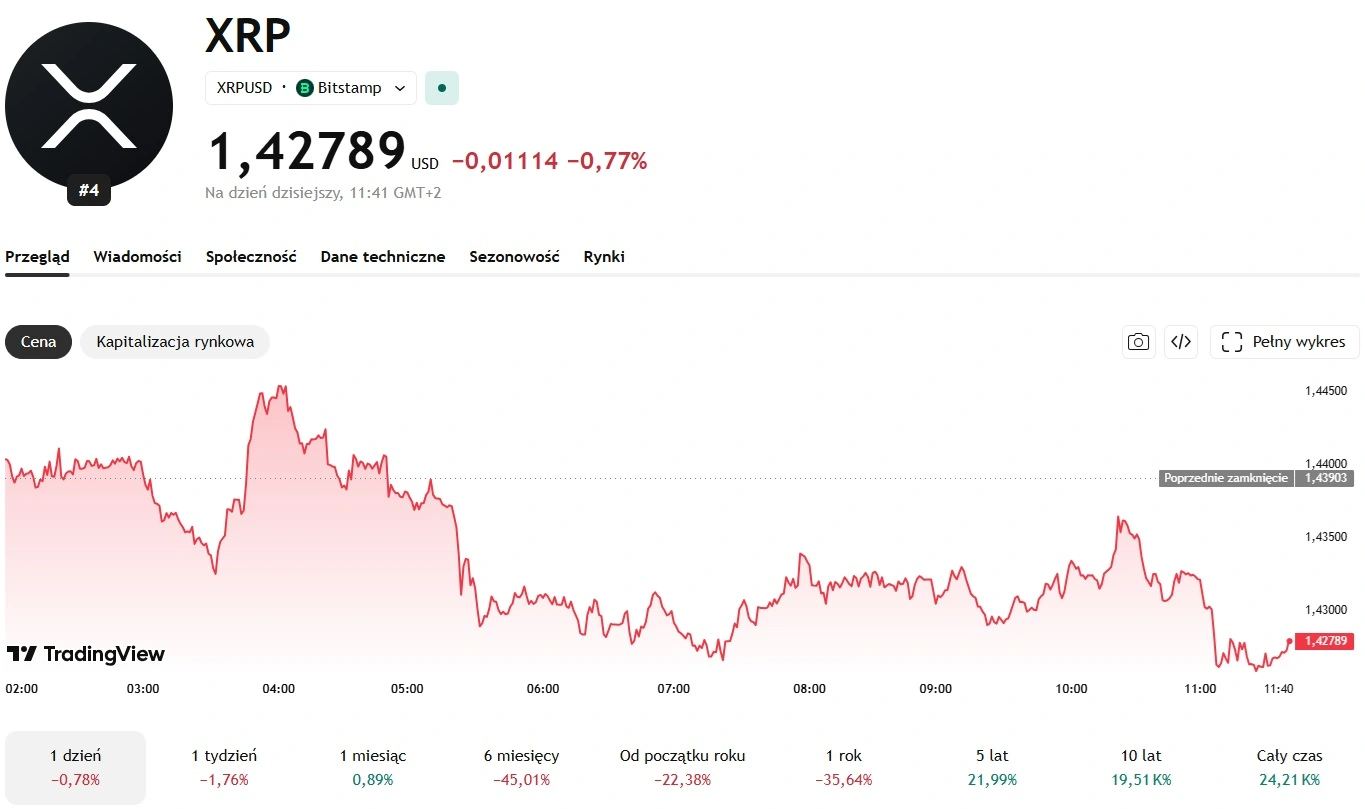The width and height of the screenshot is (1365, 809).
Task: Go to the Sezonowość tab
Action: pos(514,257)
